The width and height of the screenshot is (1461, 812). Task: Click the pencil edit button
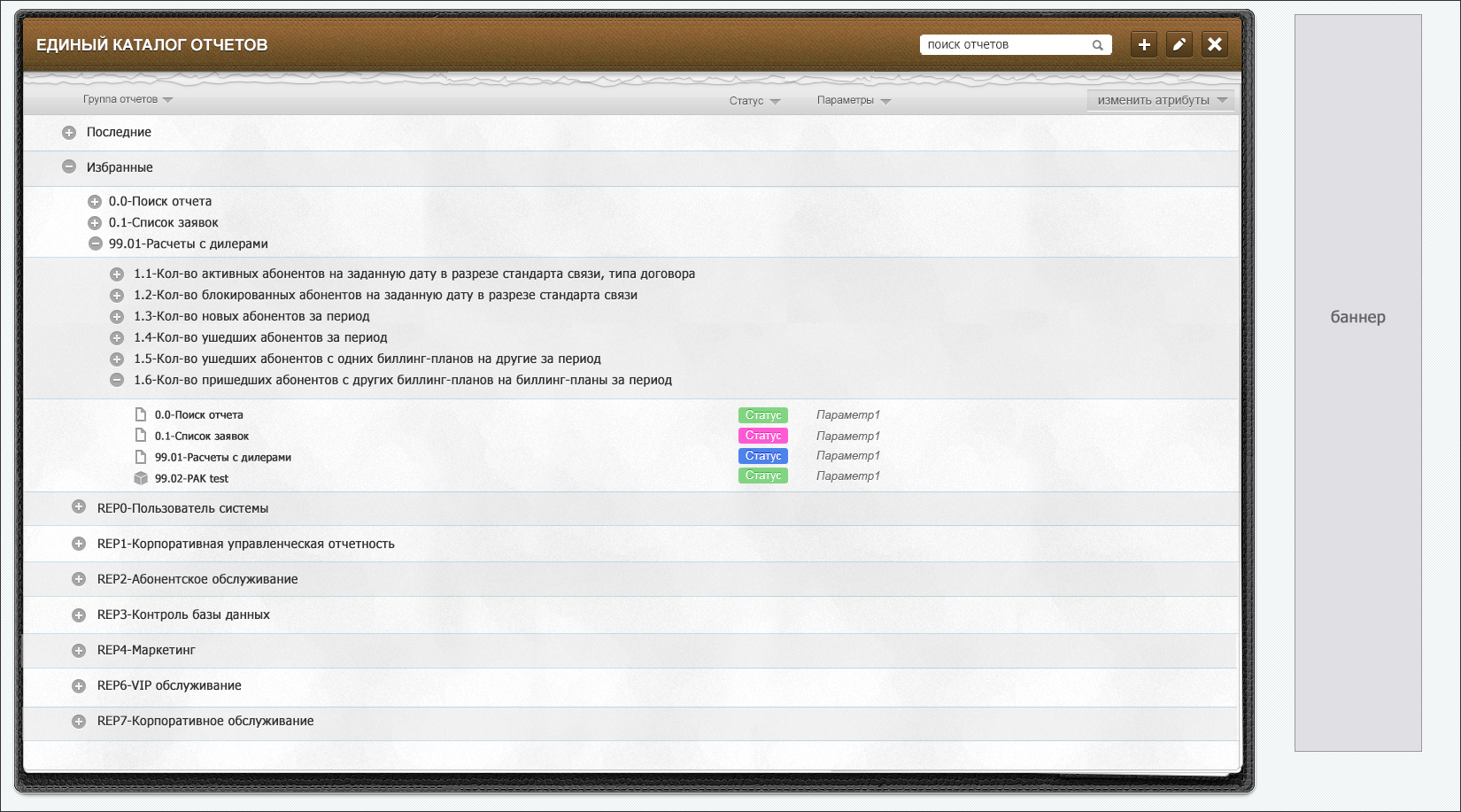[1179, 44]
